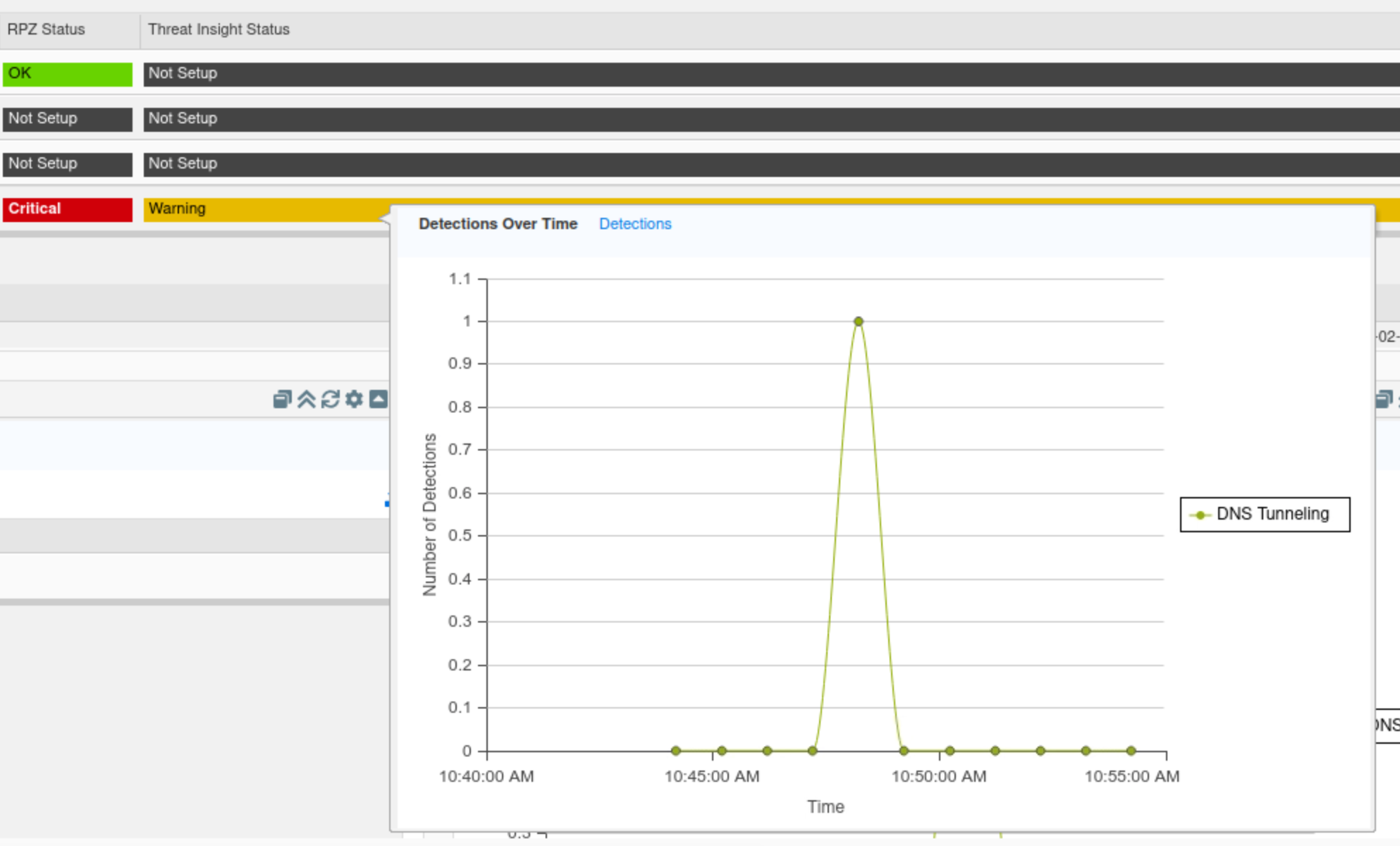Select the Detections Over Time tab
The height and width of the screenshot is (846, 1400).
(x=498, y=224)
